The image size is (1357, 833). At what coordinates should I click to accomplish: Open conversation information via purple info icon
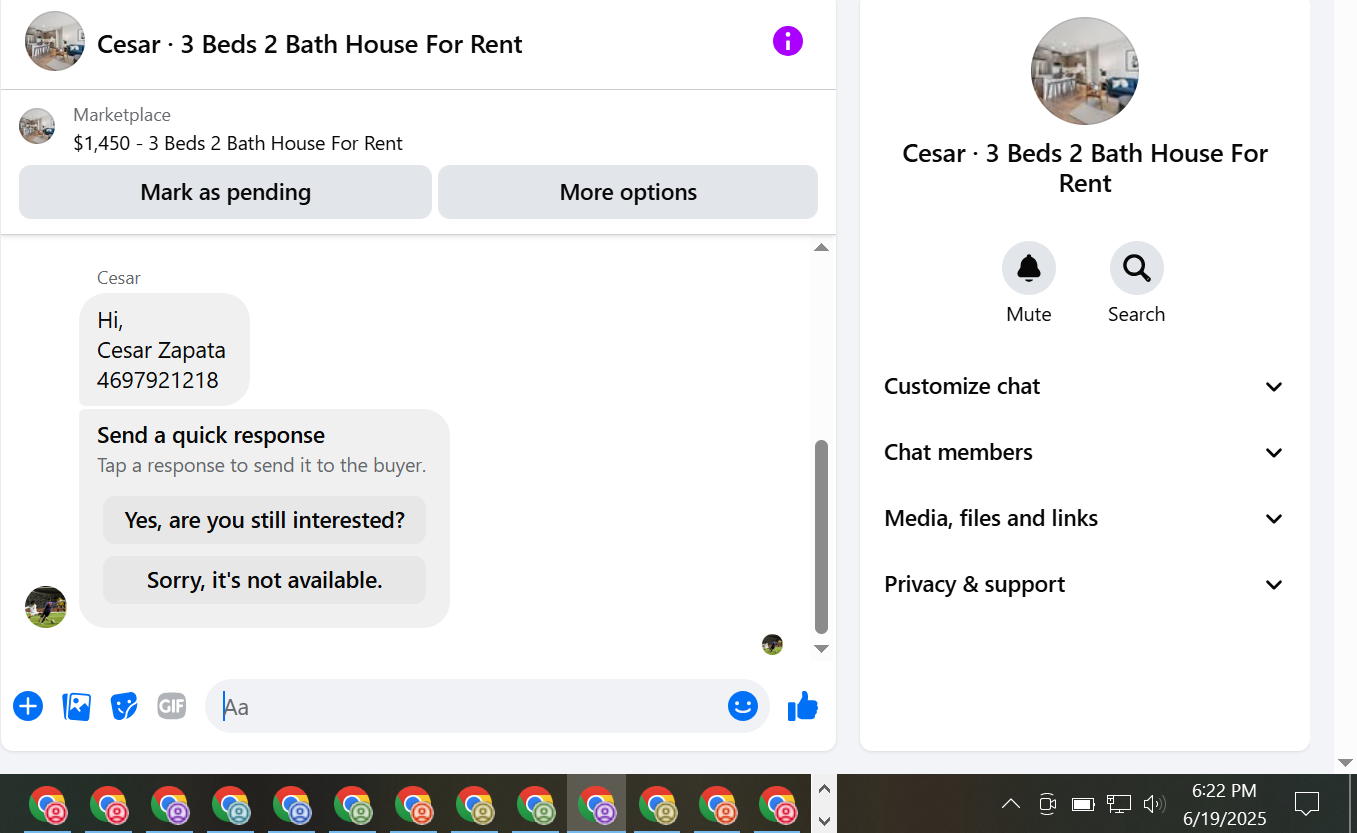(x=788, y=41)
